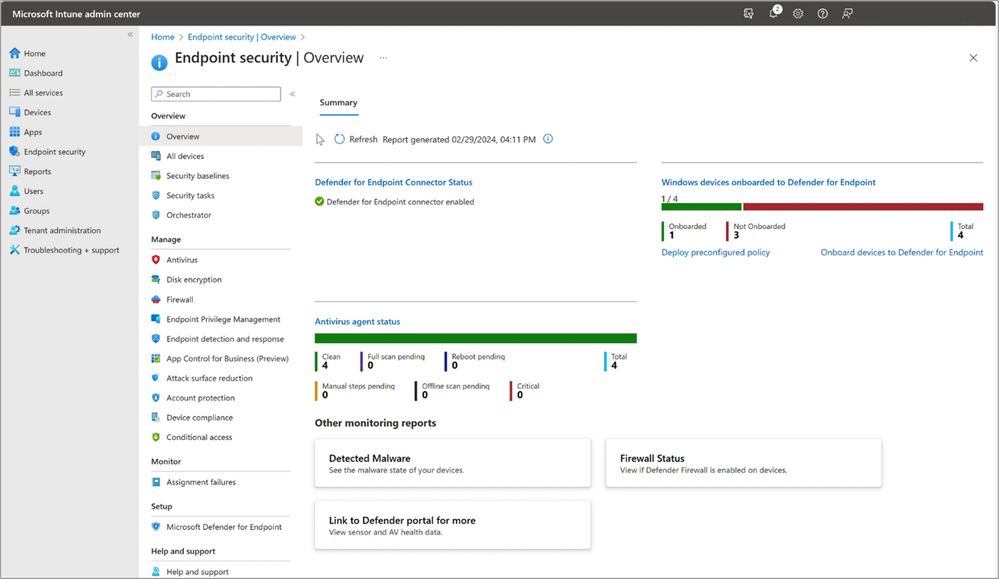Open the settings gear icon
Image resolution: width=999 pixels, height=579 pixels.
[798, 13]
